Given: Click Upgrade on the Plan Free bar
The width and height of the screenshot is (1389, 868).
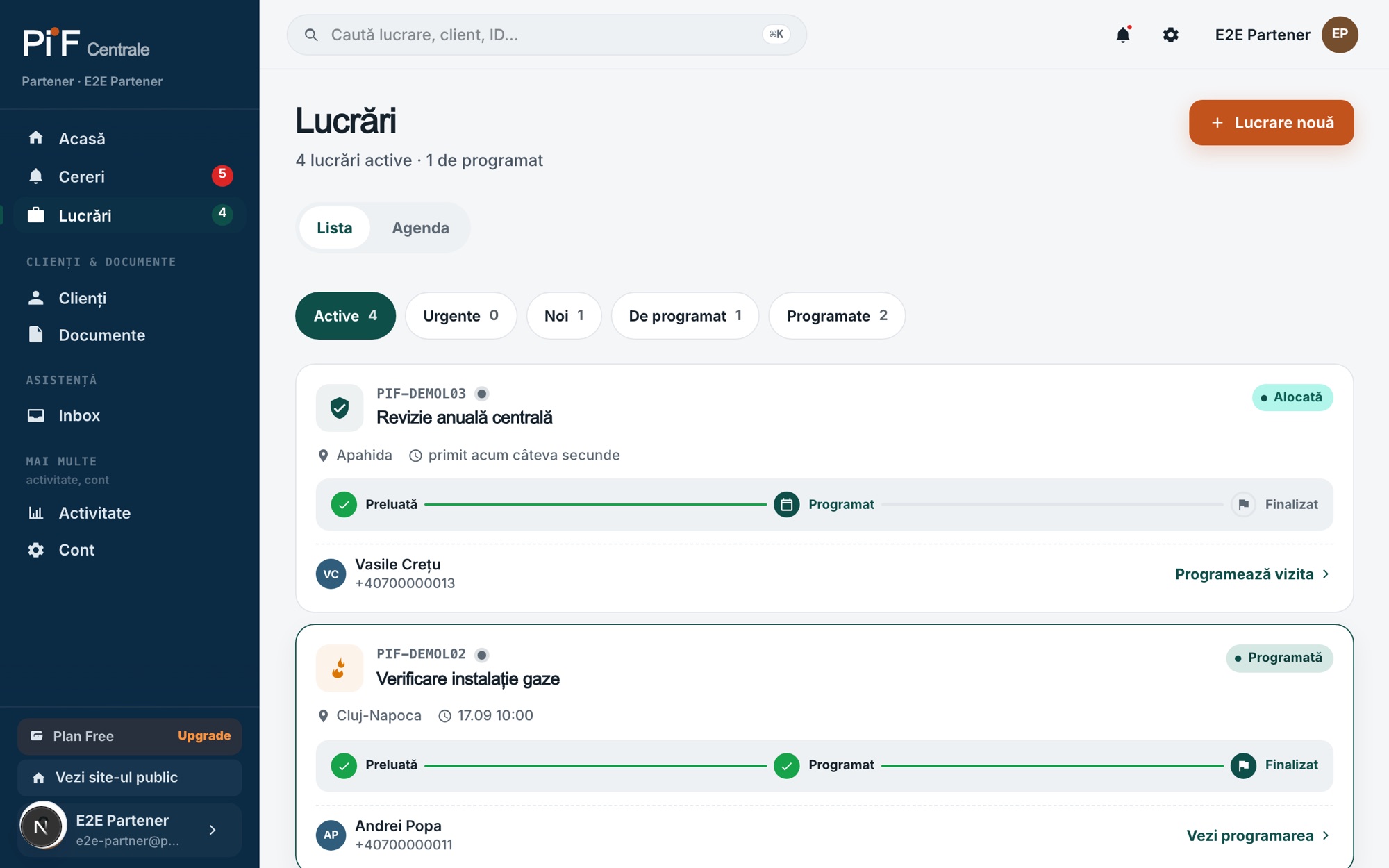Looking at the screenshot, I should 204,736.
